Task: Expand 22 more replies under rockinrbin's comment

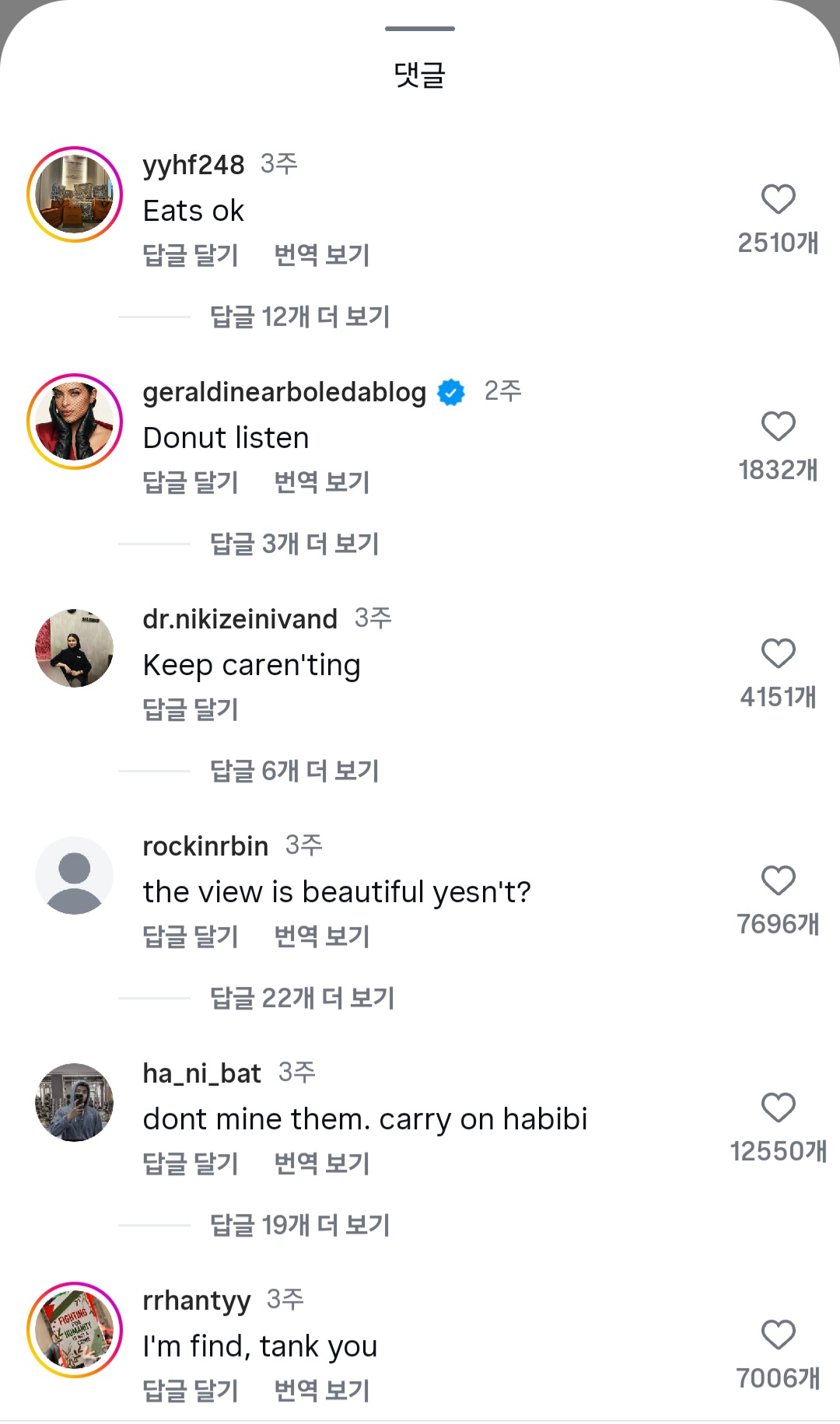Action: 302,999
